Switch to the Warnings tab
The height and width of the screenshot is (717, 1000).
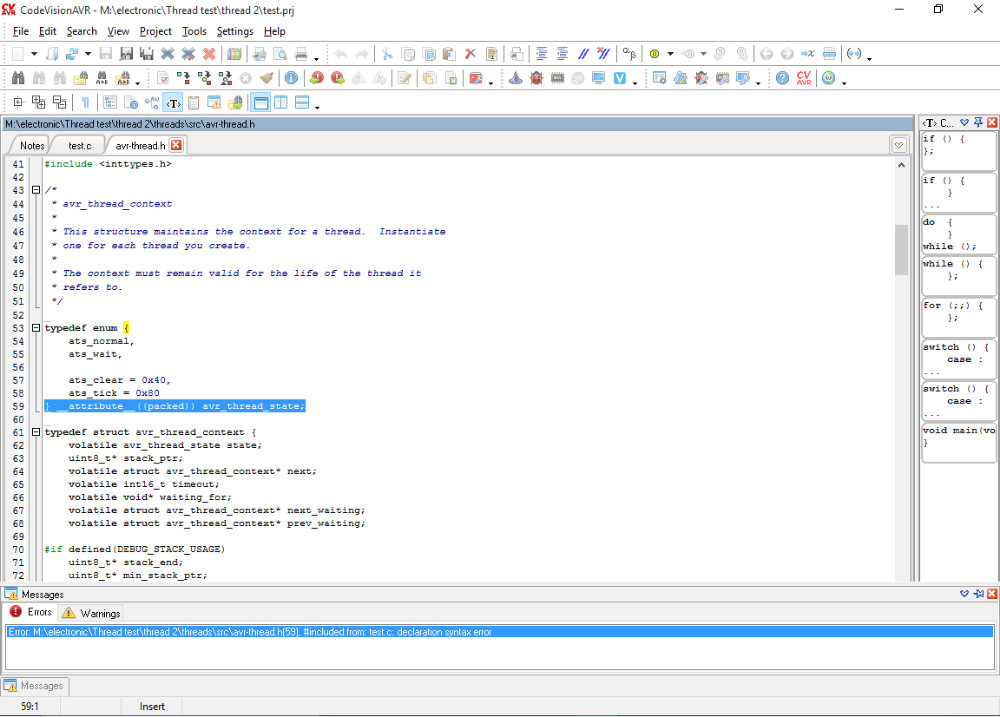91,613
